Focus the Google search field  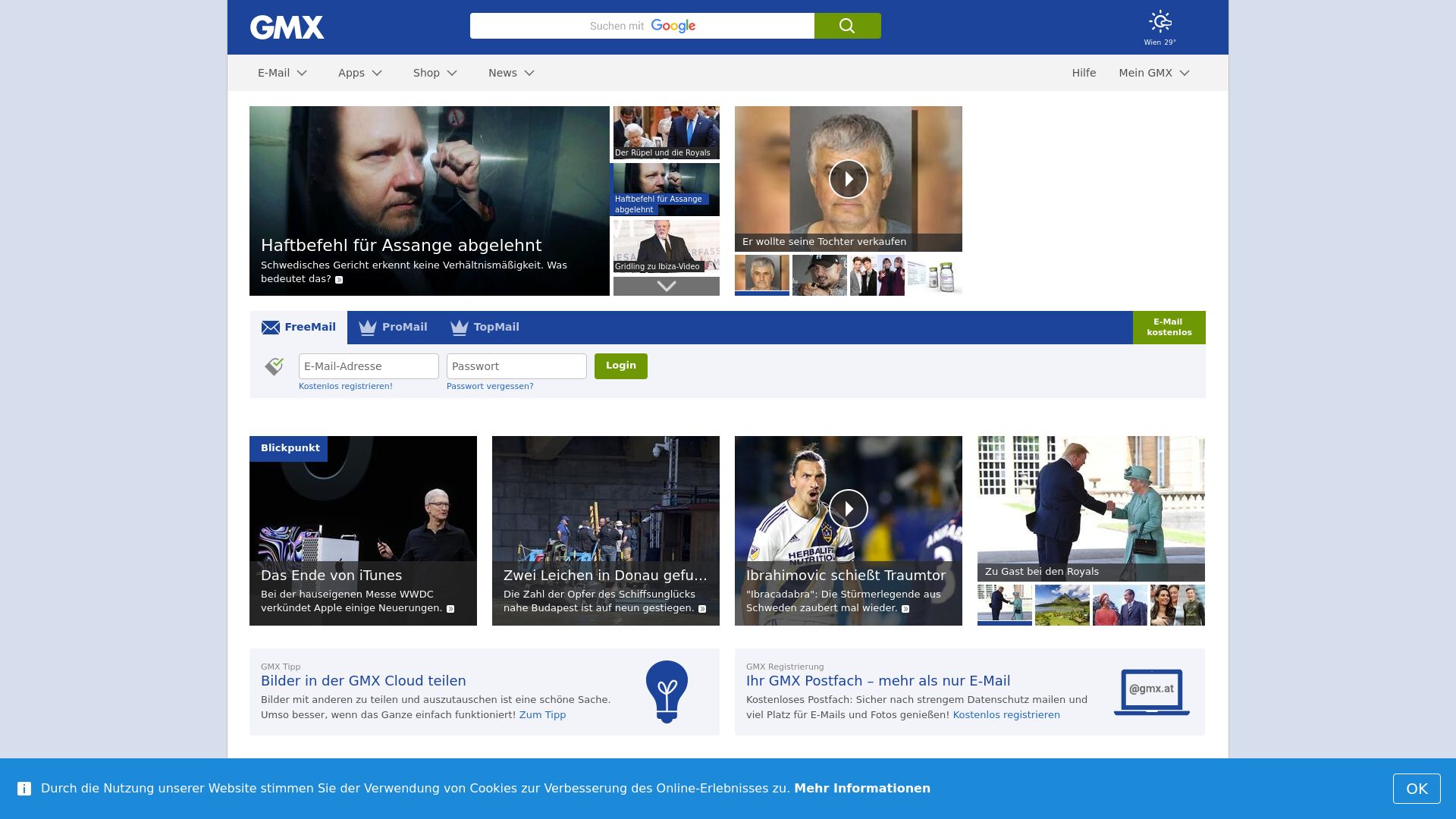coord(642,26)
